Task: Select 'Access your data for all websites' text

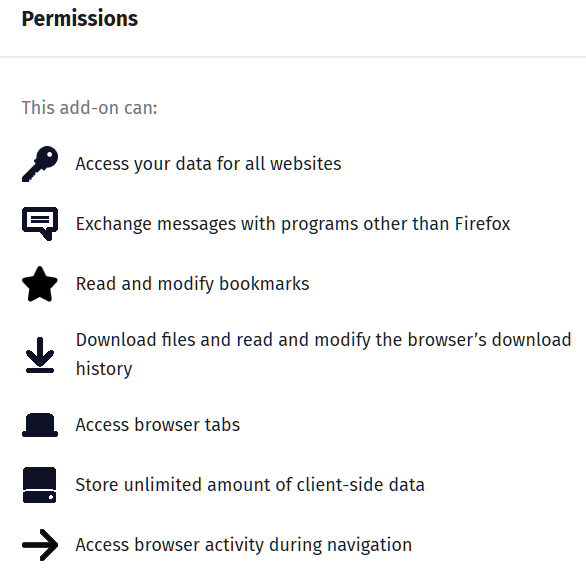Action: [209, 164]
